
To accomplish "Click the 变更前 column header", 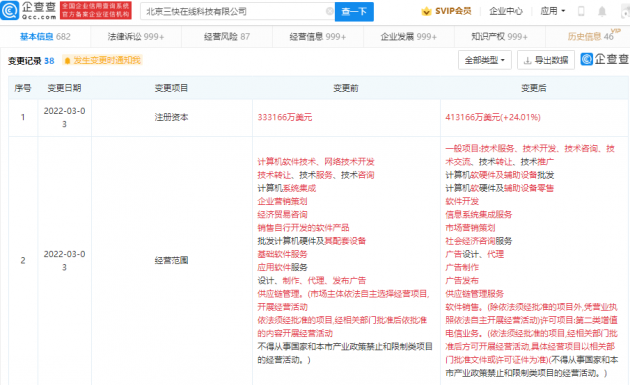I will (346, 88).
